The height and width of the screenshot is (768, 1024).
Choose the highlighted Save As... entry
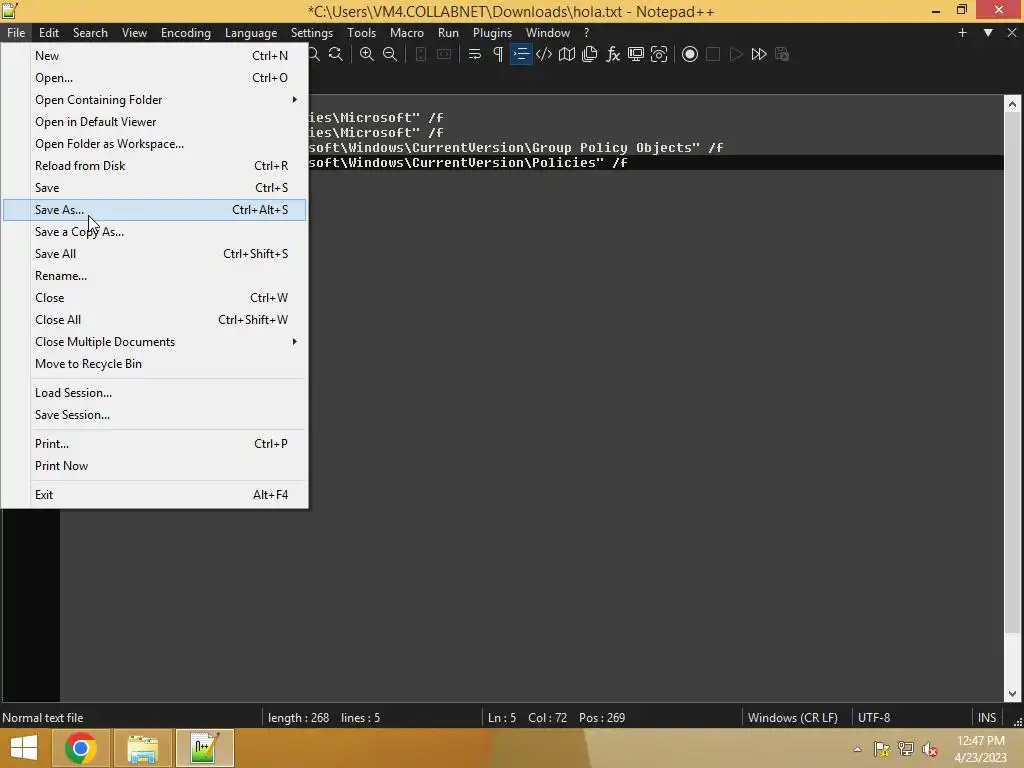click(x=155, y=210)
